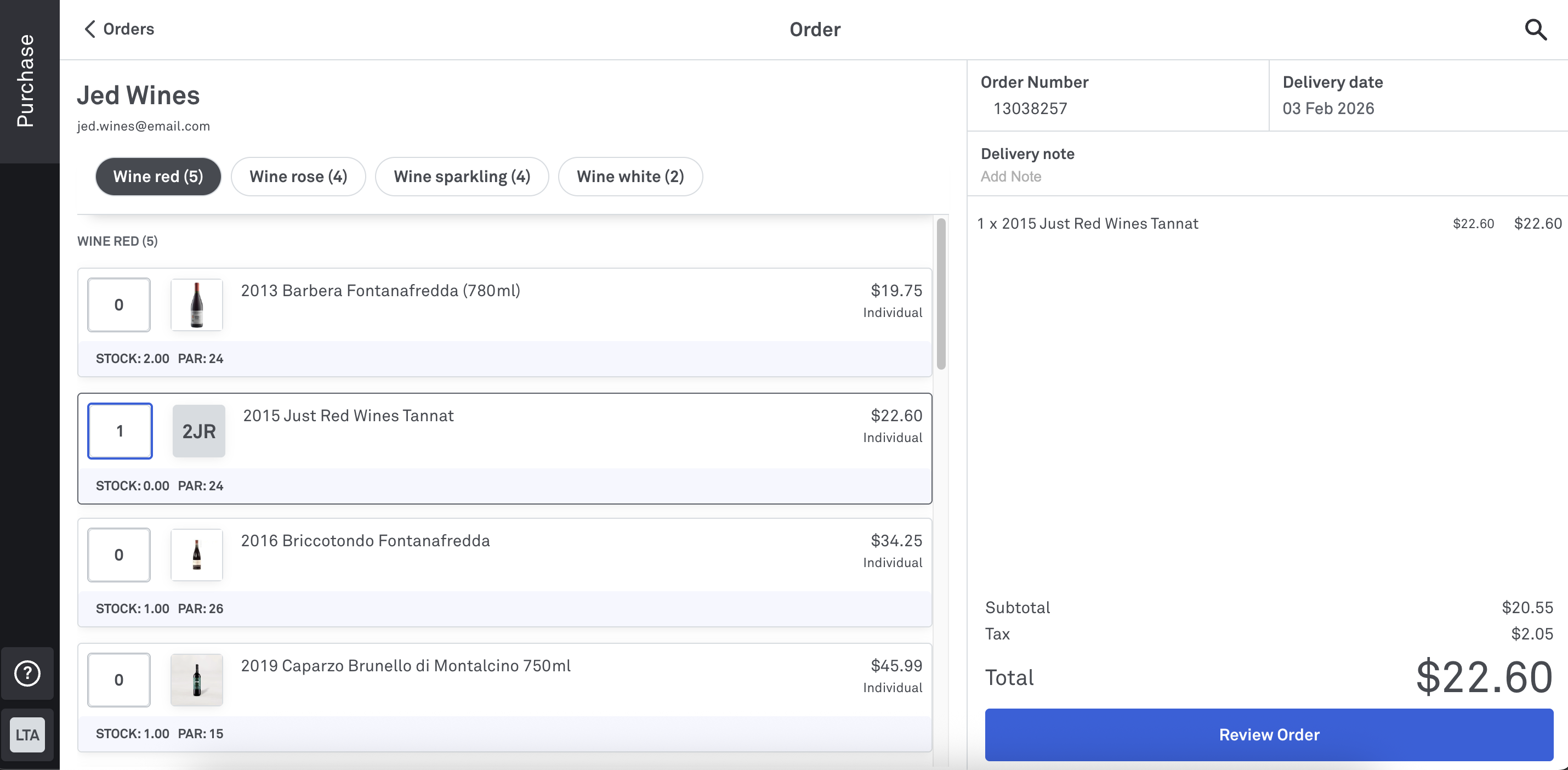Click the help question mark icon
Screen dimensions: 1568x770
coord(27,673)
